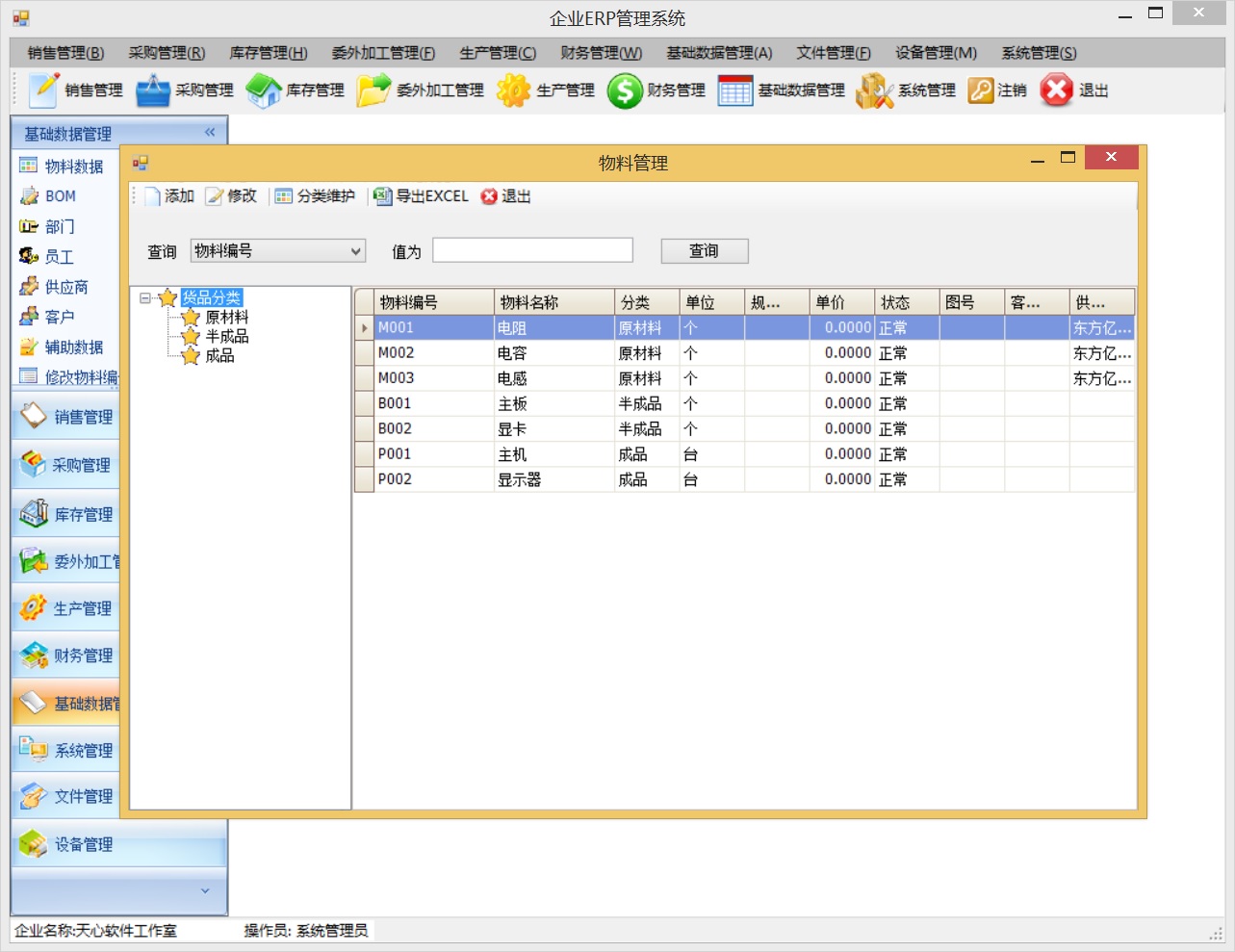Select row B002 显卡
Image resolution: width=1235 pixels, height=952 pixels.
[x=745, y=428]
